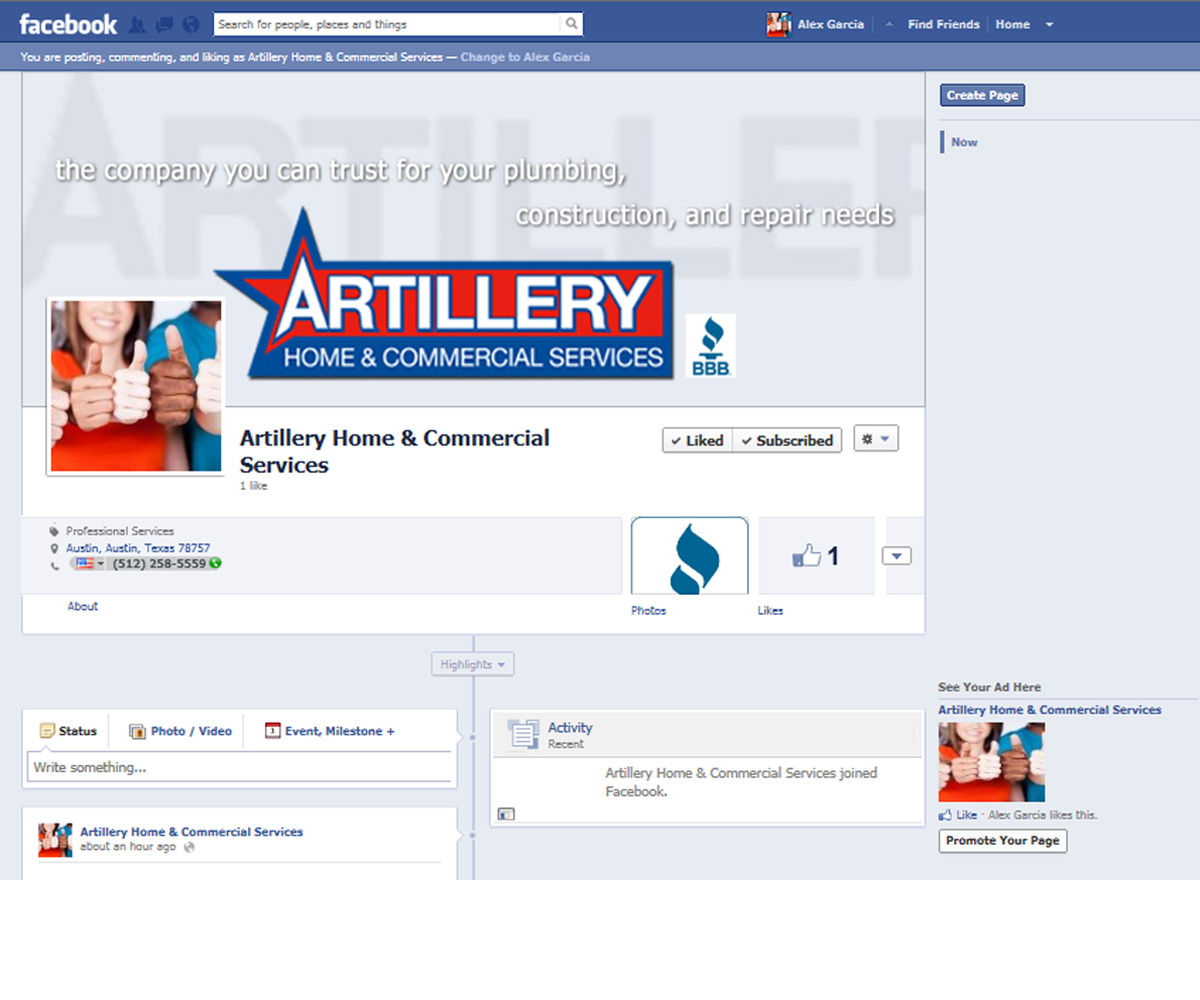Toggle the Subscribed button
The height and width of the screenshot is (1000, 1200).
787,440
